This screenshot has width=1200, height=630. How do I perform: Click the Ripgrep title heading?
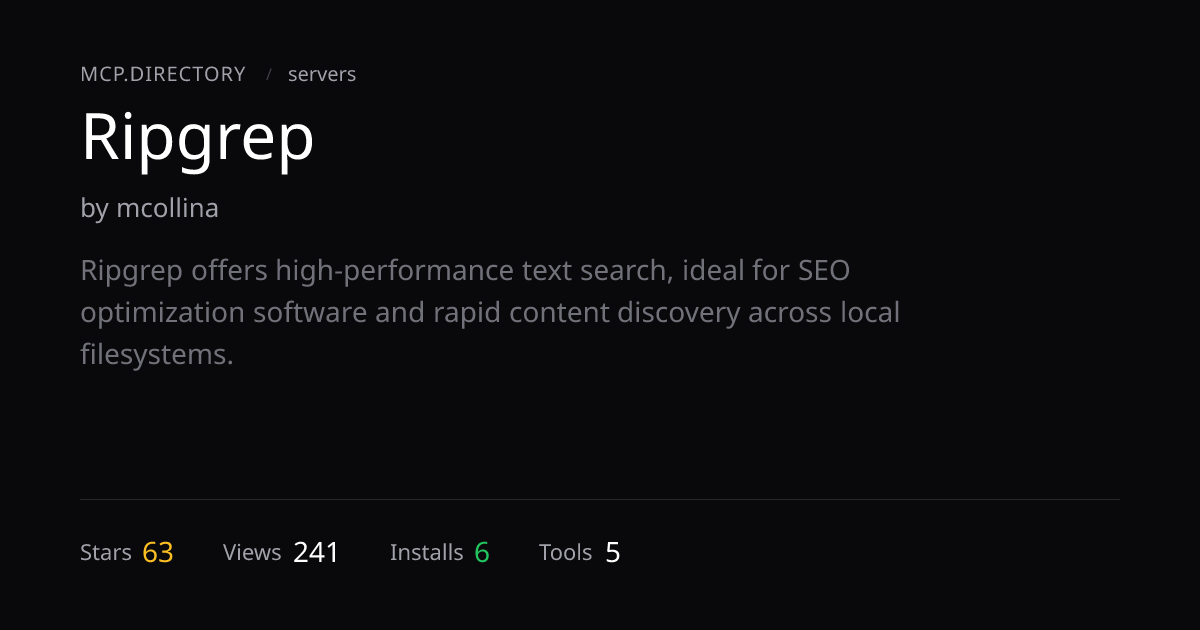(198, 140)
